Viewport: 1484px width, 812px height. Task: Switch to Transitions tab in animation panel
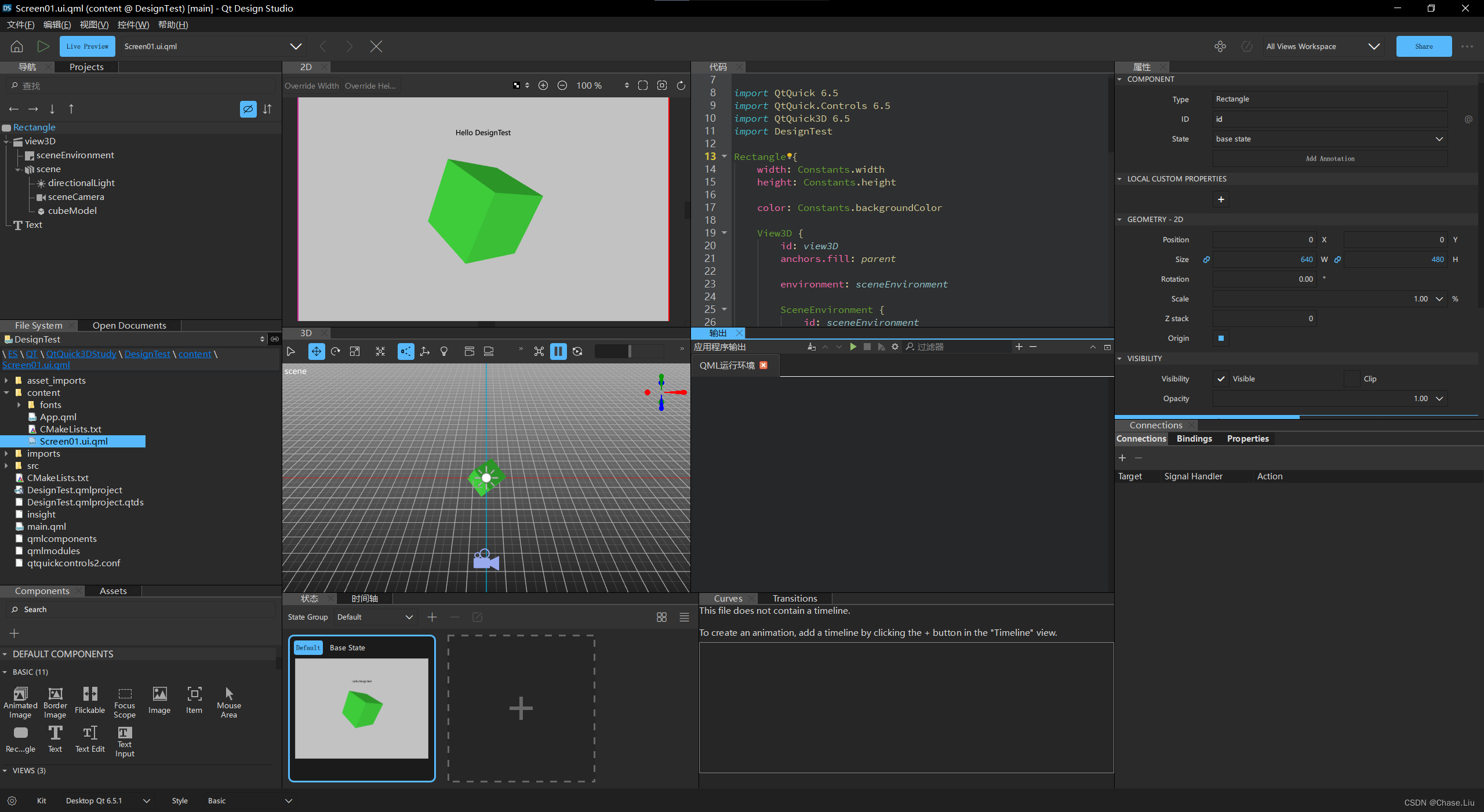click(x=795, y=598)
